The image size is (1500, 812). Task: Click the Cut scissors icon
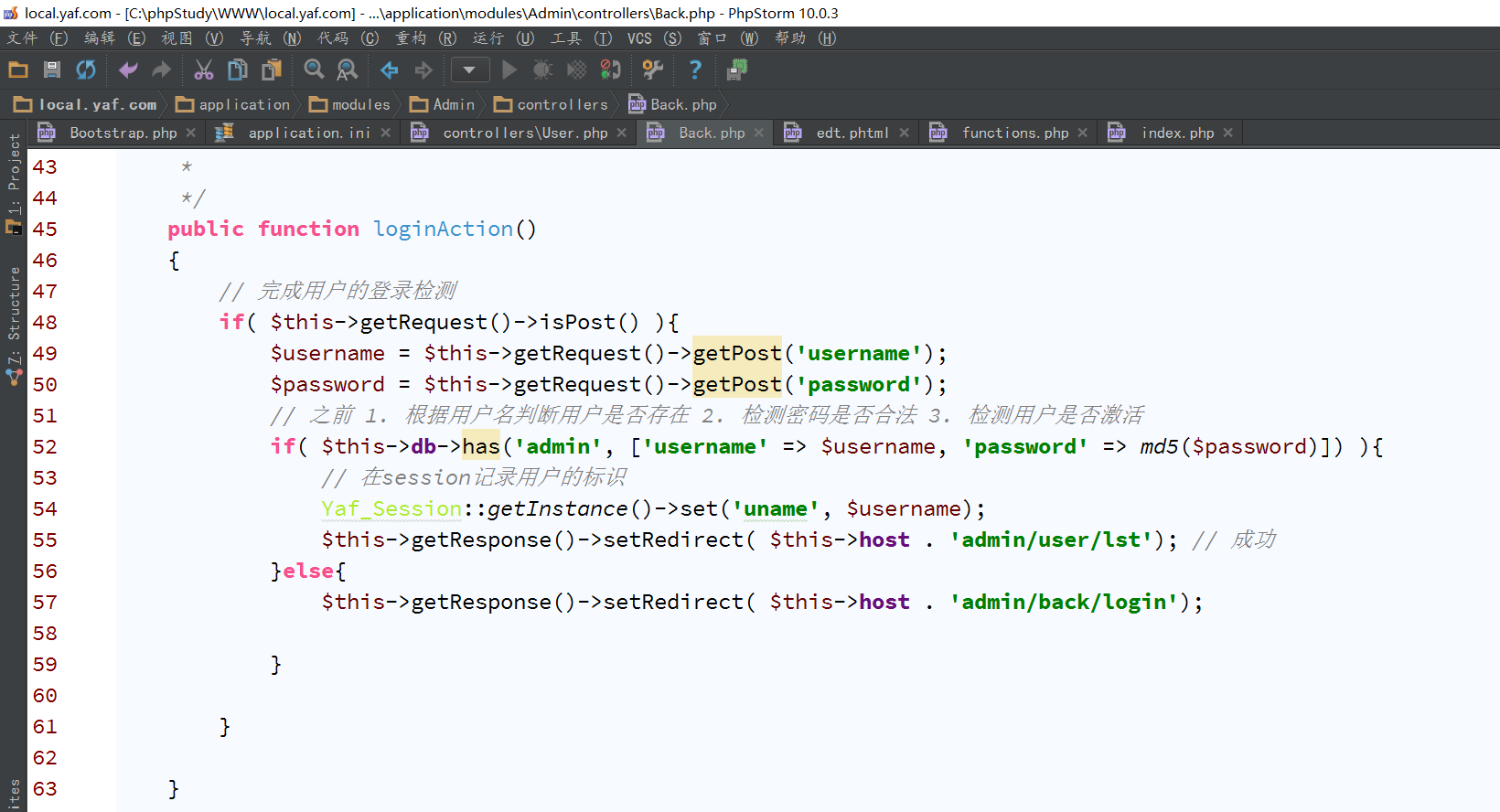click(203, 69)
